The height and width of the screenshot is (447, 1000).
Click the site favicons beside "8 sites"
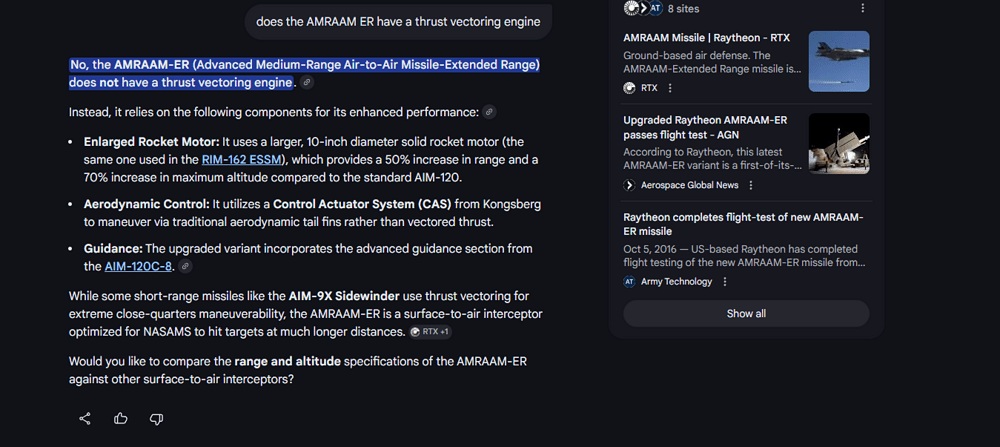[x=642, y=8]
